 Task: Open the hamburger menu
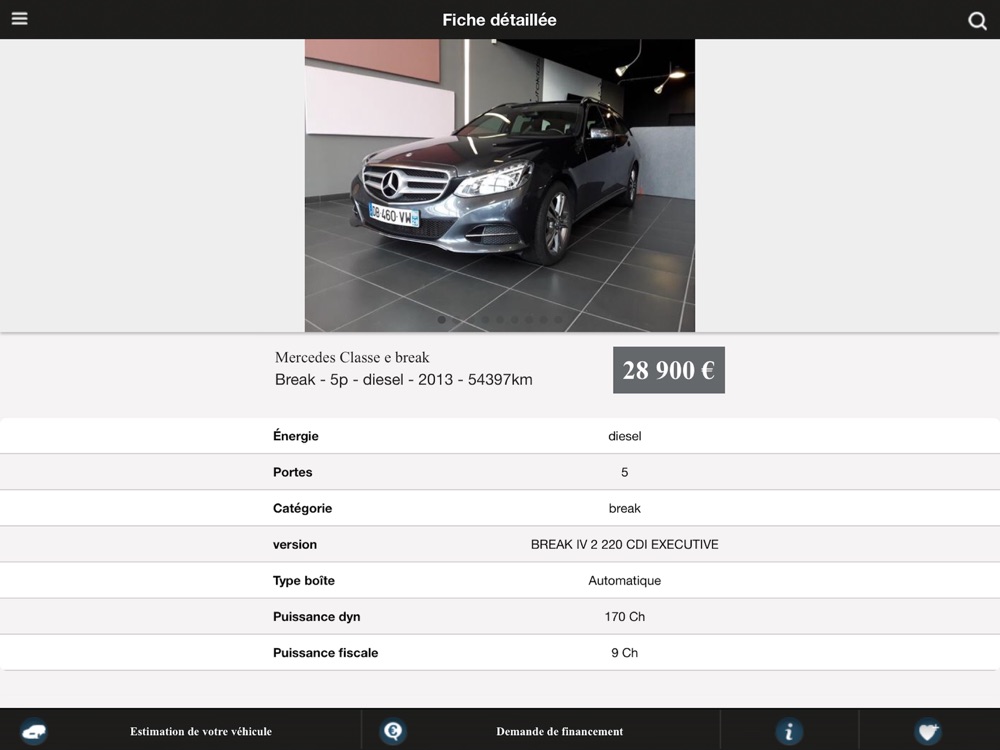(x=20, y=18)
